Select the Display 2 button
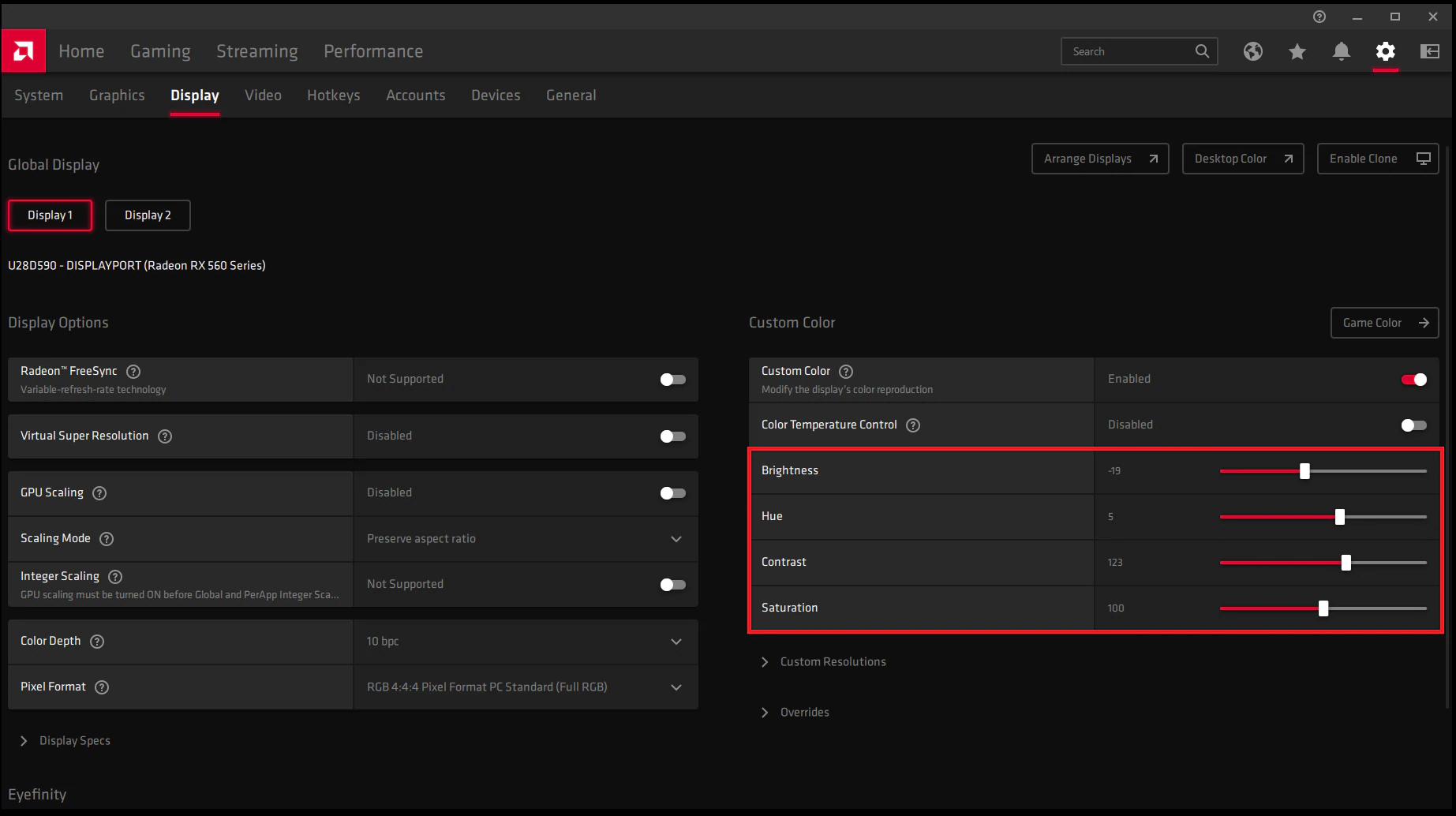The height and width of the screenshot is (816, 1456). pos(148,215)
